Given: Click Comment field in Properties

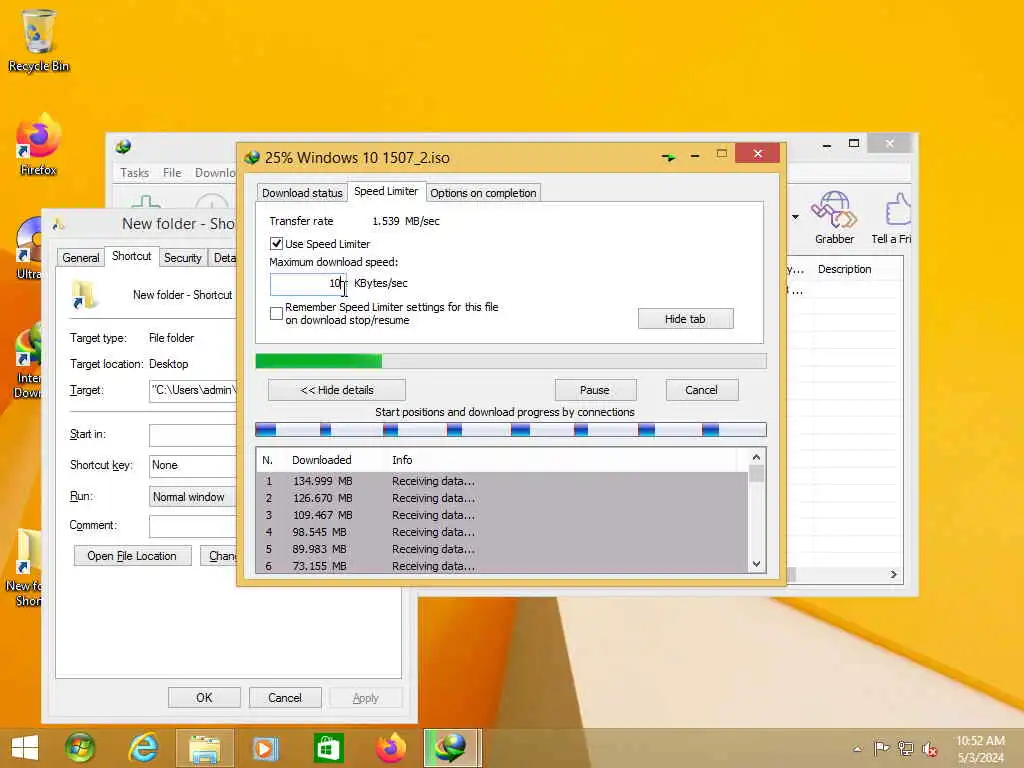Looking at the screenshot, I should click(193, 526).
